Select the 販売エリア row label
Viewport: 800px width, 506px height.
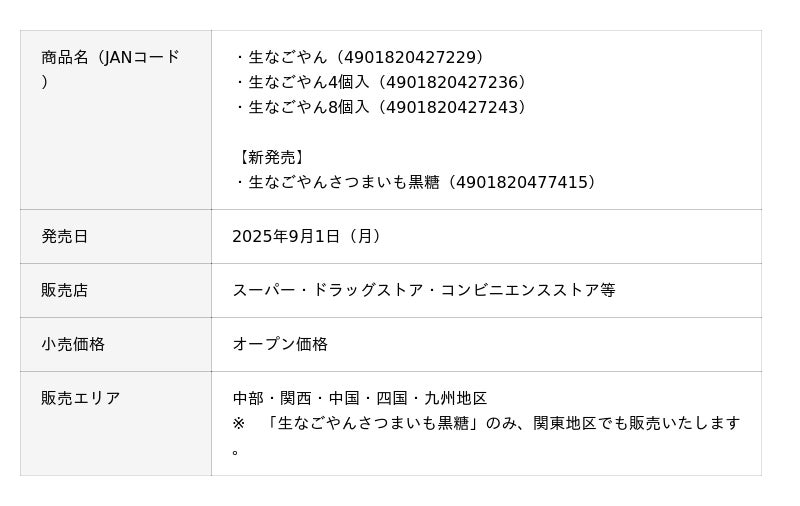81,399
